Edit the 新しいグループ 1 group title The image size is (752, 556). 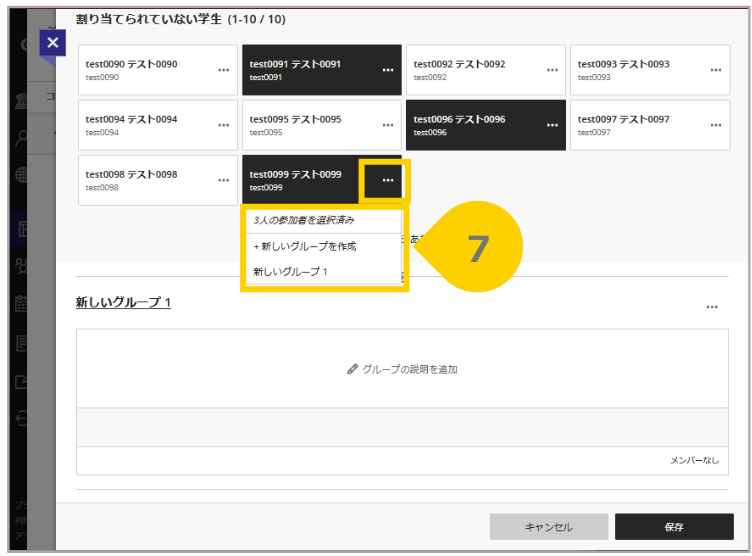[x=123, y=302]
